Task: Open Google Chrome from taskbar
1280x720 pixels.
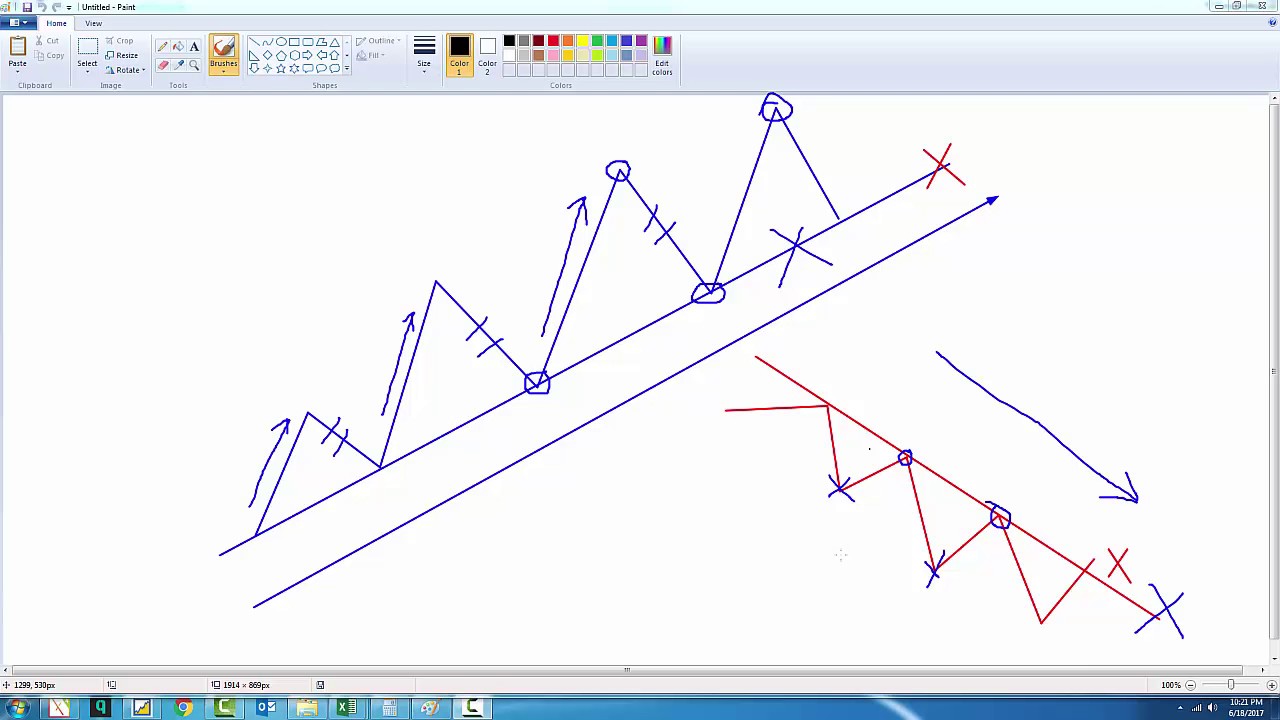Action: coord(184,708)
